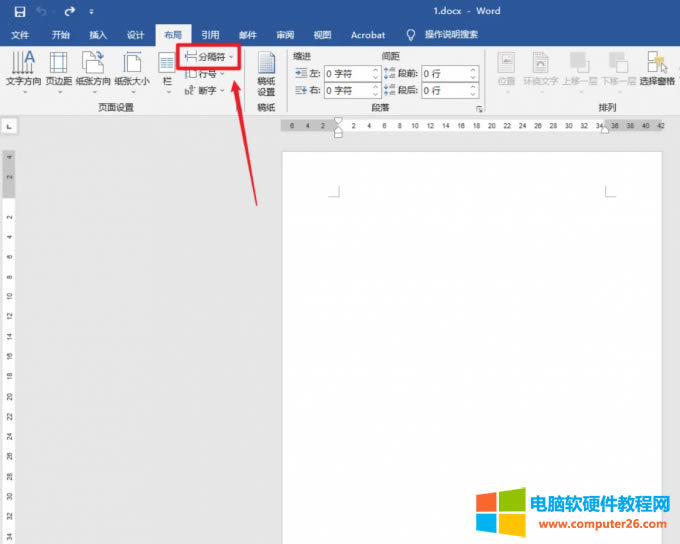Open the References (引用) tab
The width and height of the screenshot is (680, 544).
coord(210,35)
